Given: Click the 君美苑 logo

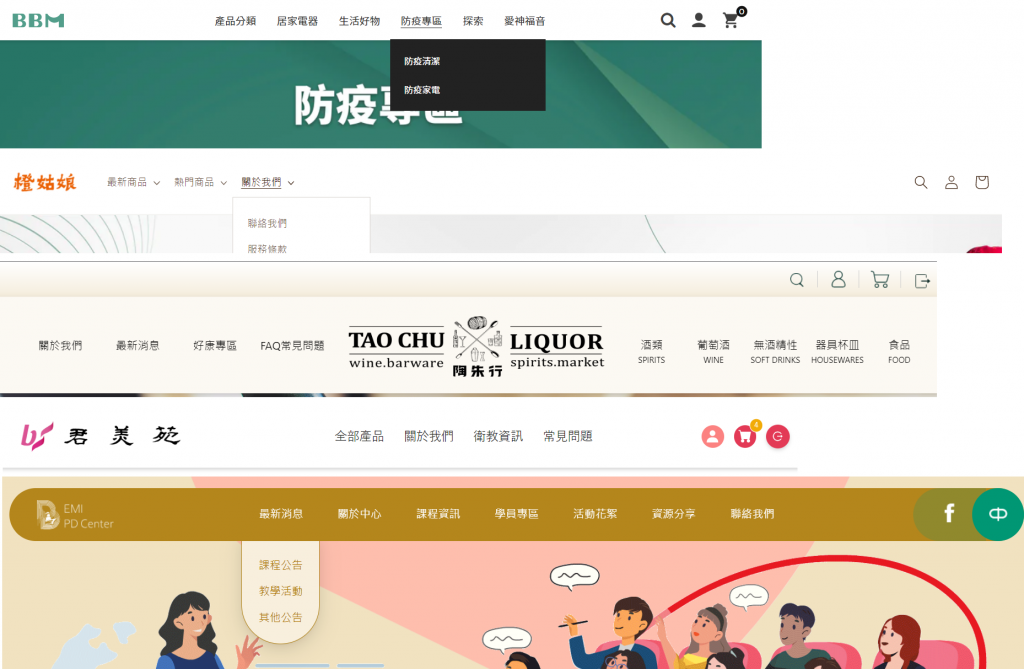Looking at the screenshot, I should (x=101, y=436).
